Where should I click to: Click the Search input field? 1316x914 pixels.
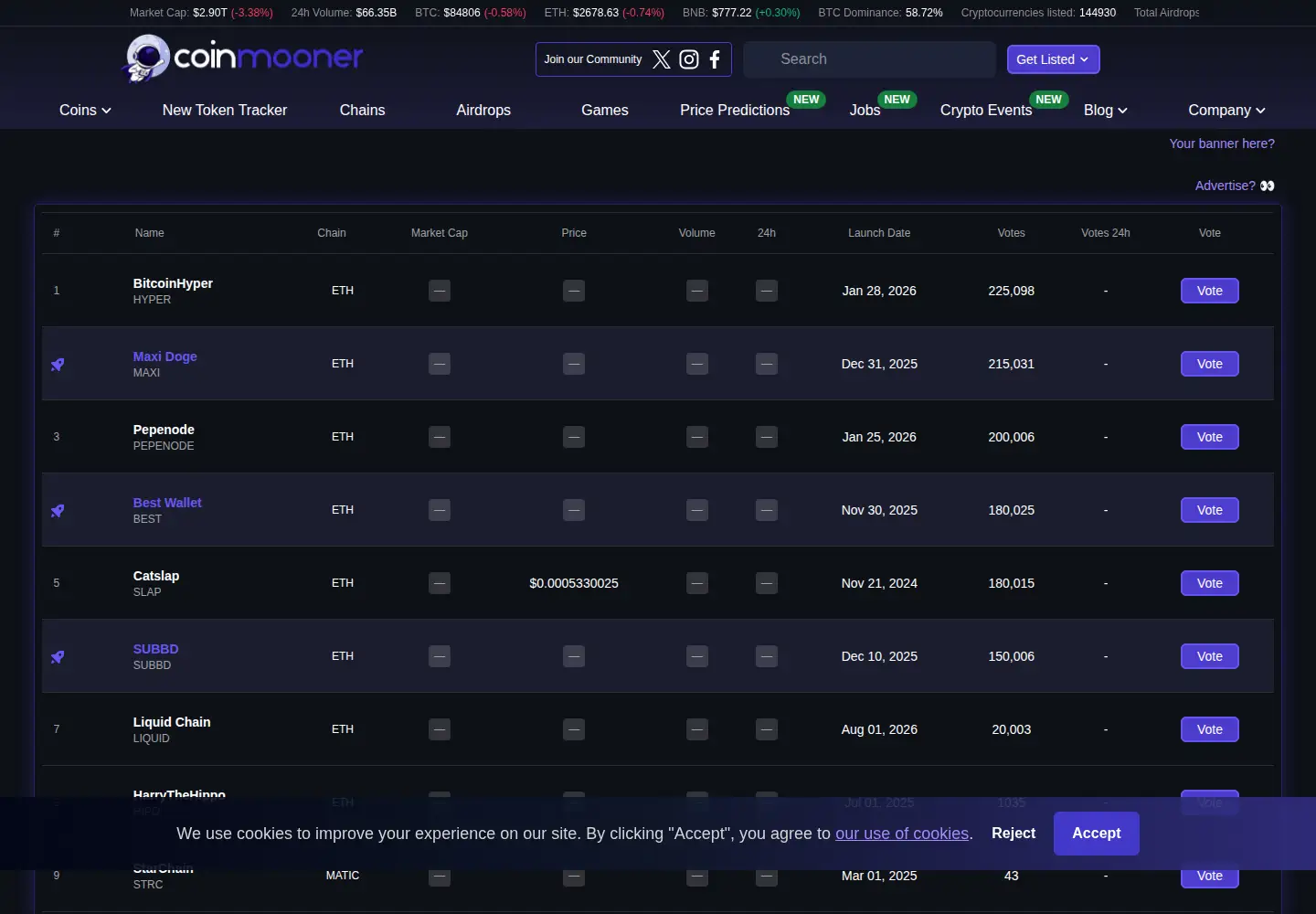coord(869,59)
